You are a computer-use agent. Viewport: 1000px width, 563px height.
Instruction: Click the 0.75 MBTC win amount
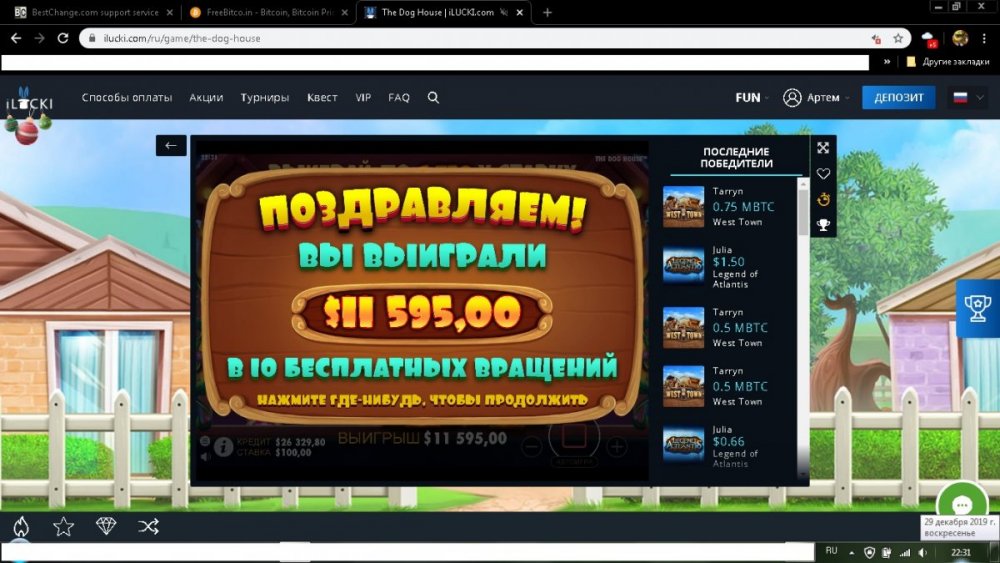click(744, 207)
